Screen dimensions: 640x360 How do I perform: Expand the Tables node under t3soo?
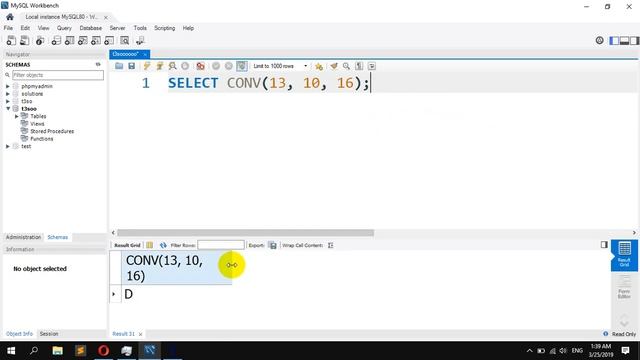pyautogui.click(x=17, y=116)
